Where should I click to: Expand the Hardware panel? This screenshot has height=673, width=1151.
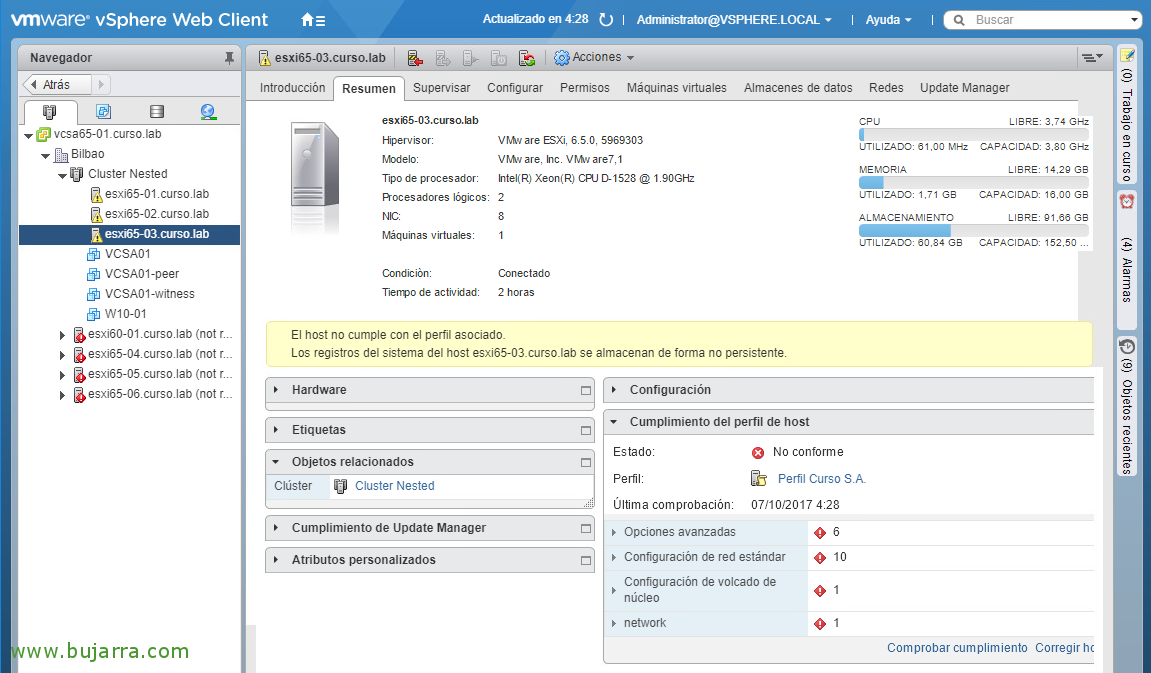tap(276, 390)
